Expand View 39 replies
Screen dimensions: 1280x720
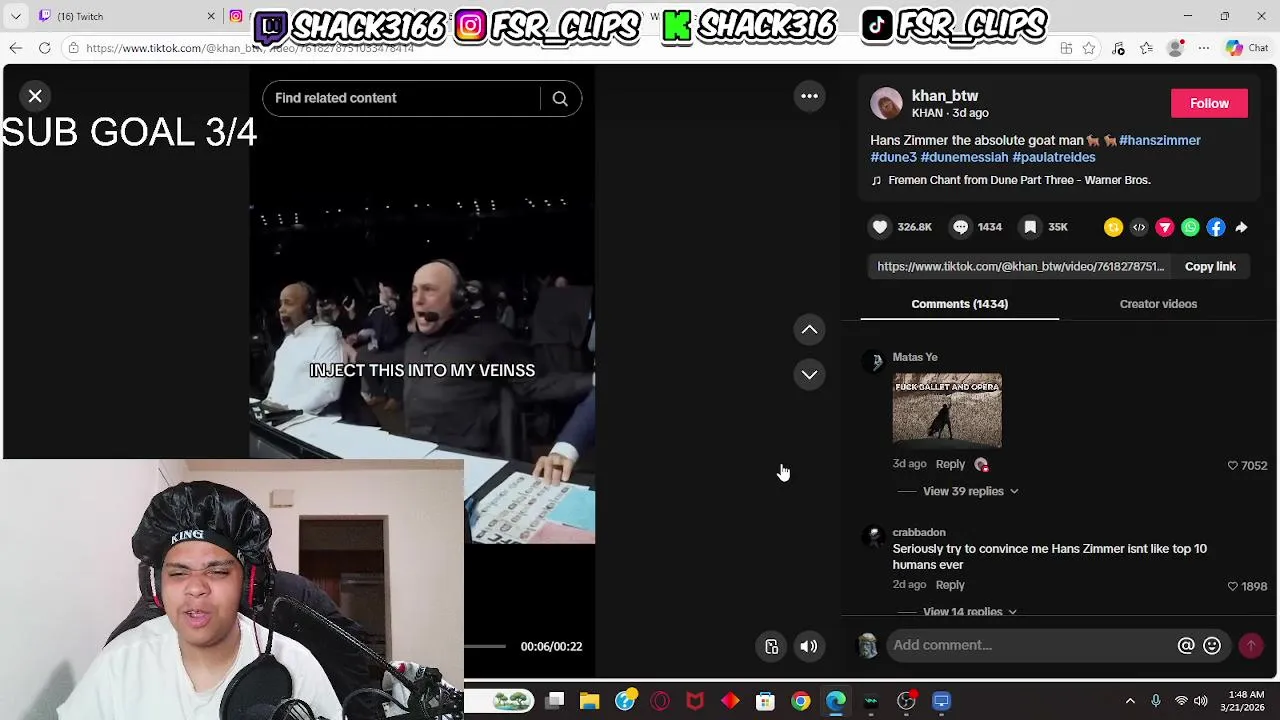pyautogui.click(x=970, y=491)
